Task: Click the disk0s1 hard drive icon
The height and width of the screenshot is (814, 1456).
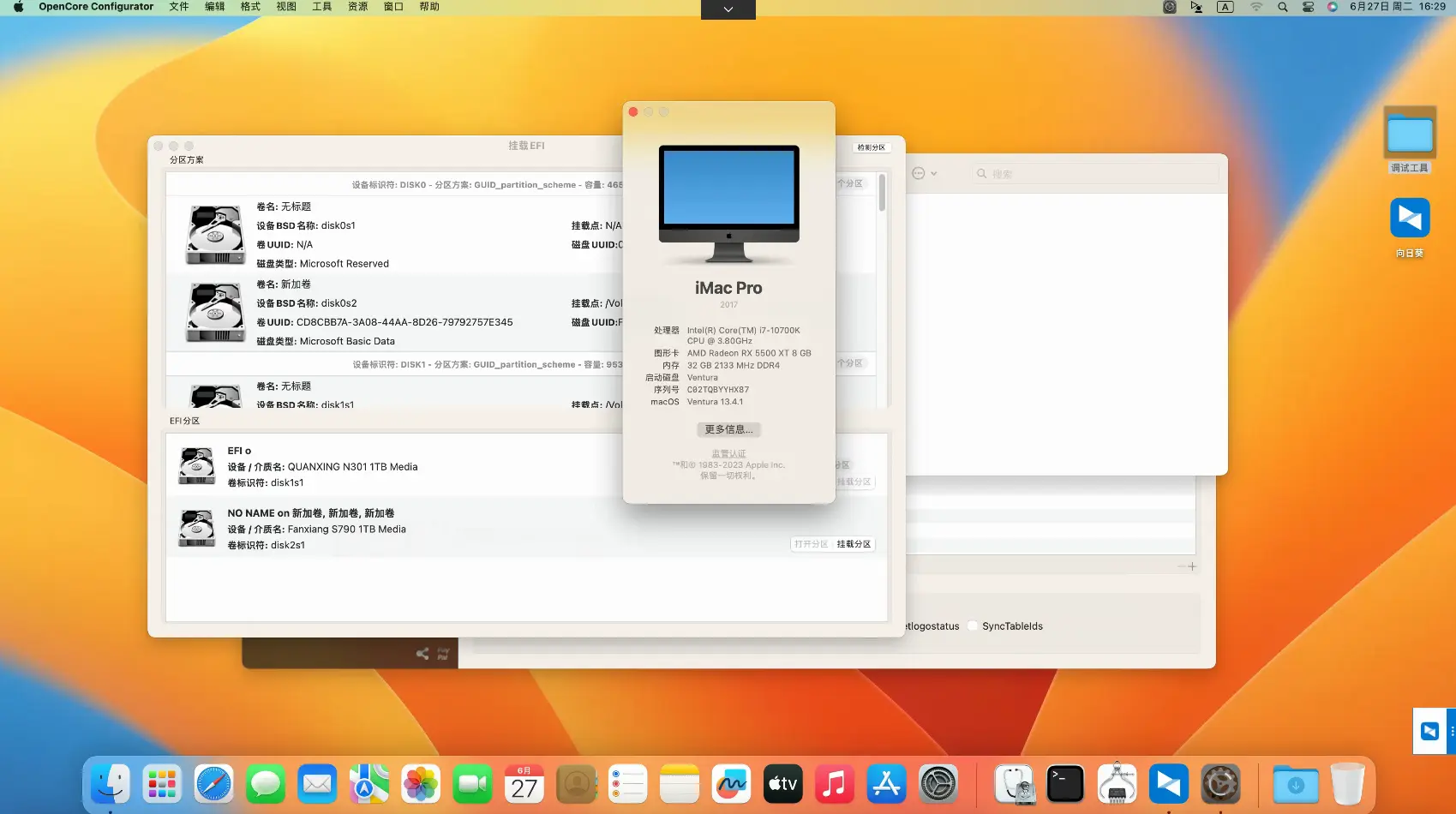Action: (x=214, y=235)
